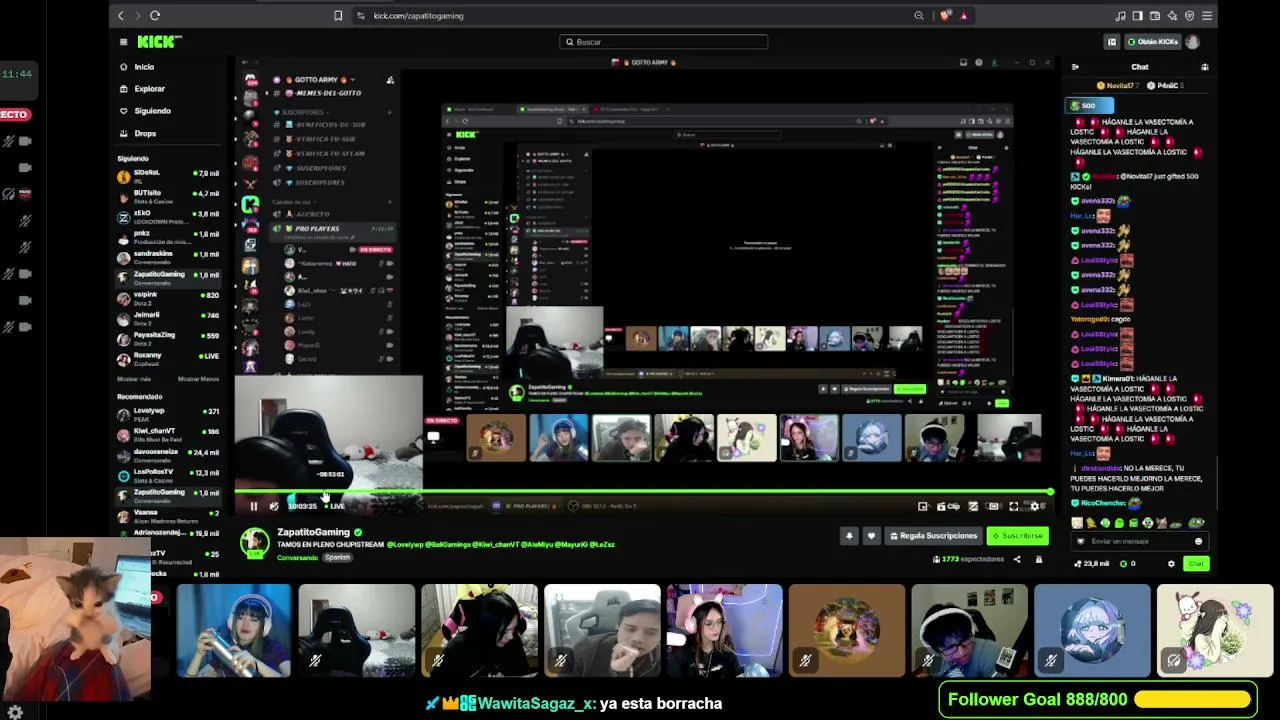Viewport: 1280px width, 720px height.
Task: Collapse the following list with Mostrar Menos
Action: (198, 379)
